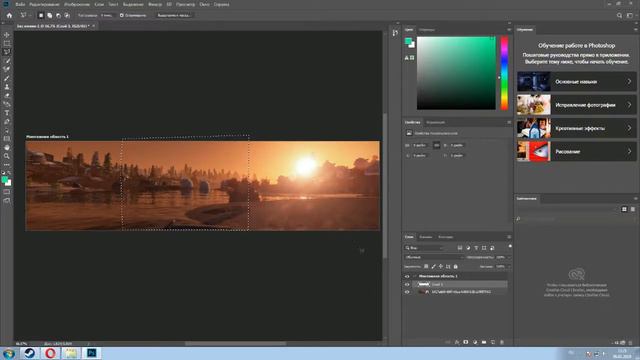Create a new layer
640x360 pixels.
[x=493, y=342]
